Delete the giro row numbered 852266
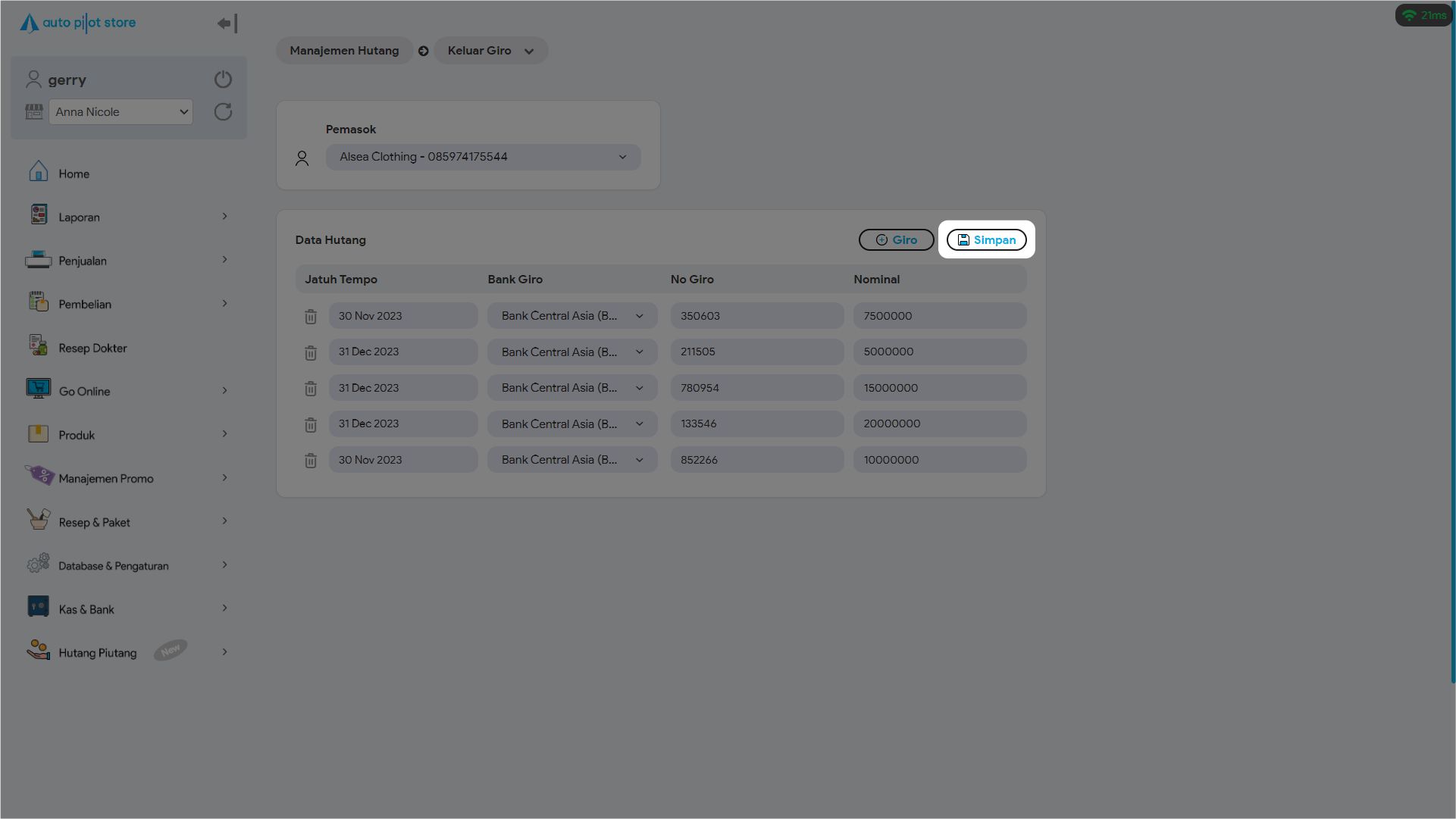Screen dimensions: 1456x819 click(x=311, y=461)
